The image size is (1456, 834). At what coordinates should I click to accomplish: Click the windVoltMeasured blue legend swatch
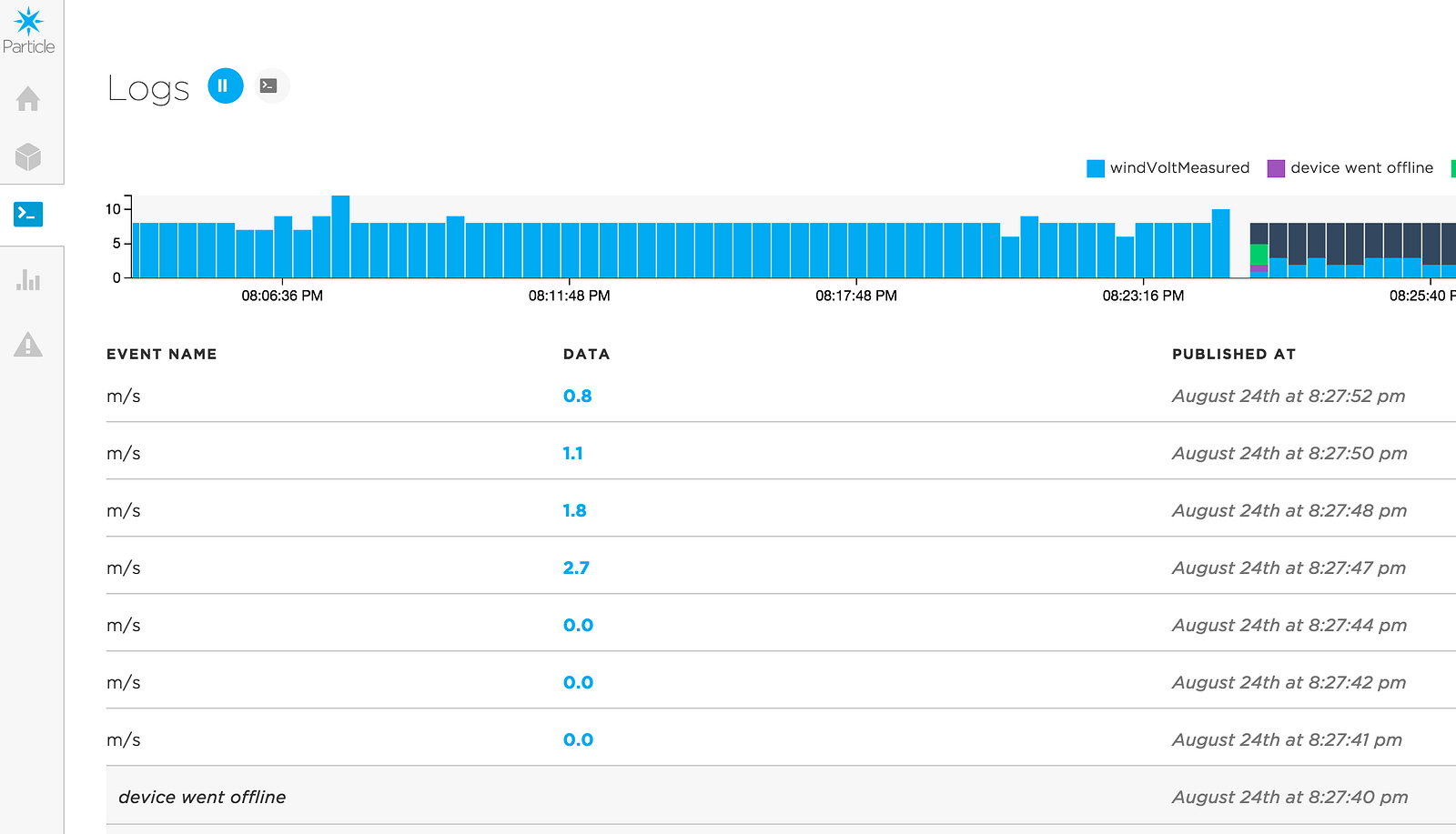(1096, 168)
